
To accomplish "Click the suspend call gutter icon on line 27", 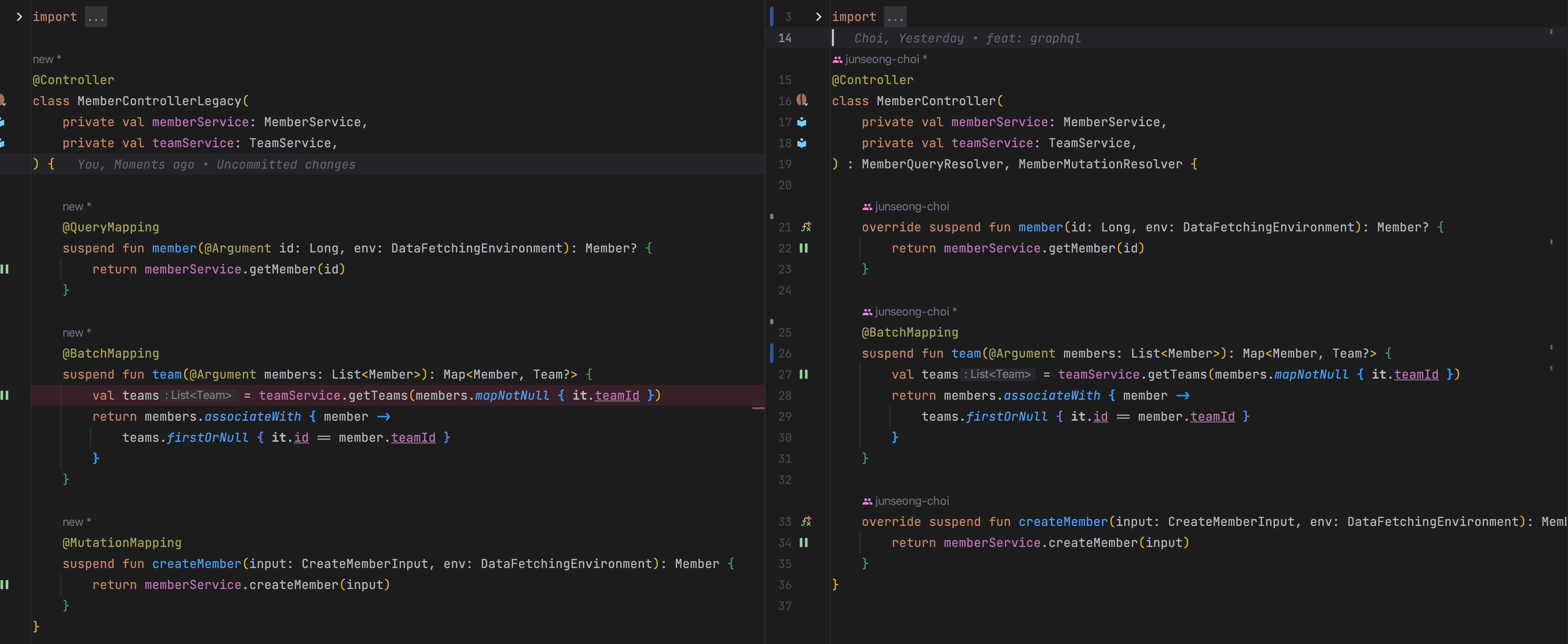I will (803, 375).
